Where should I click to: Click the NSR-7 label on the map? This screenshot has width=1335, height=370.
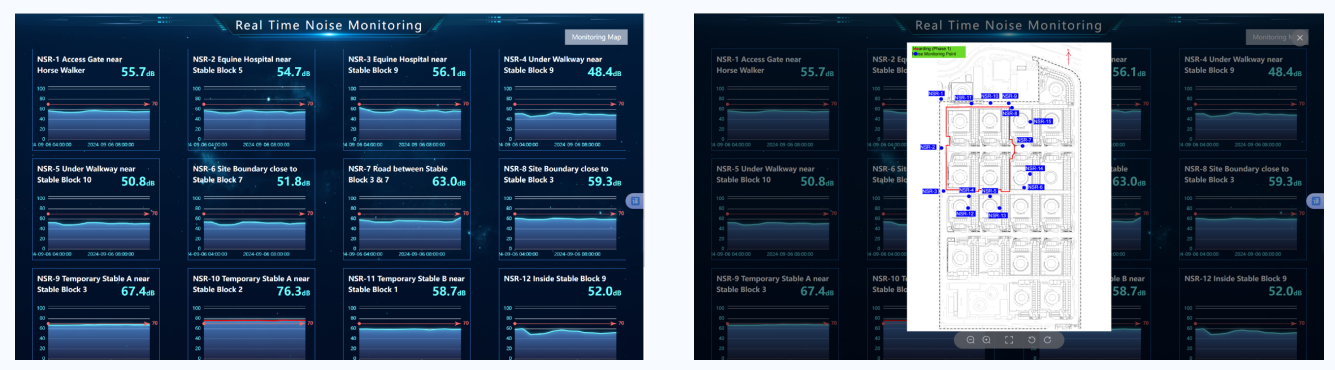coord(1024,140)
